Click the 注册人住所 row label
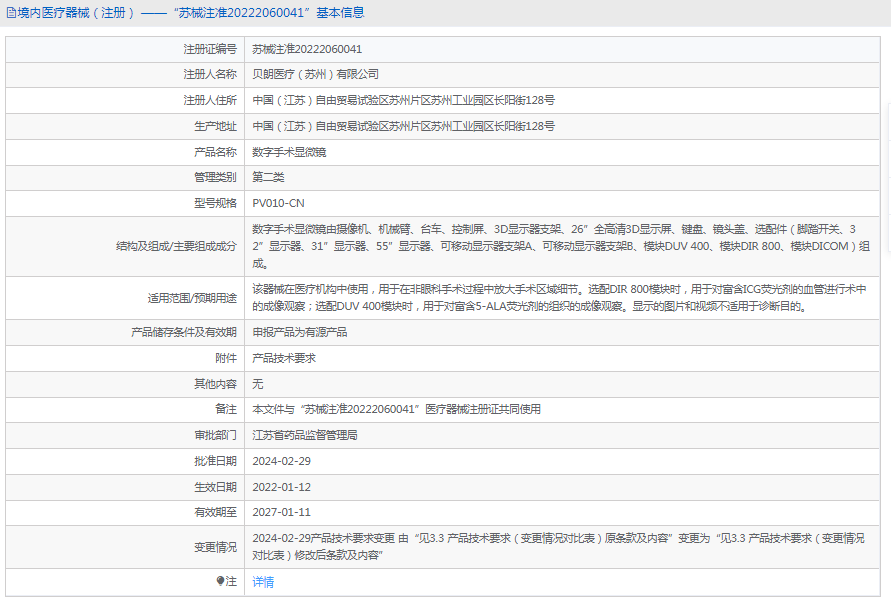This screenshot has width=891, height=602. [210, 101]
